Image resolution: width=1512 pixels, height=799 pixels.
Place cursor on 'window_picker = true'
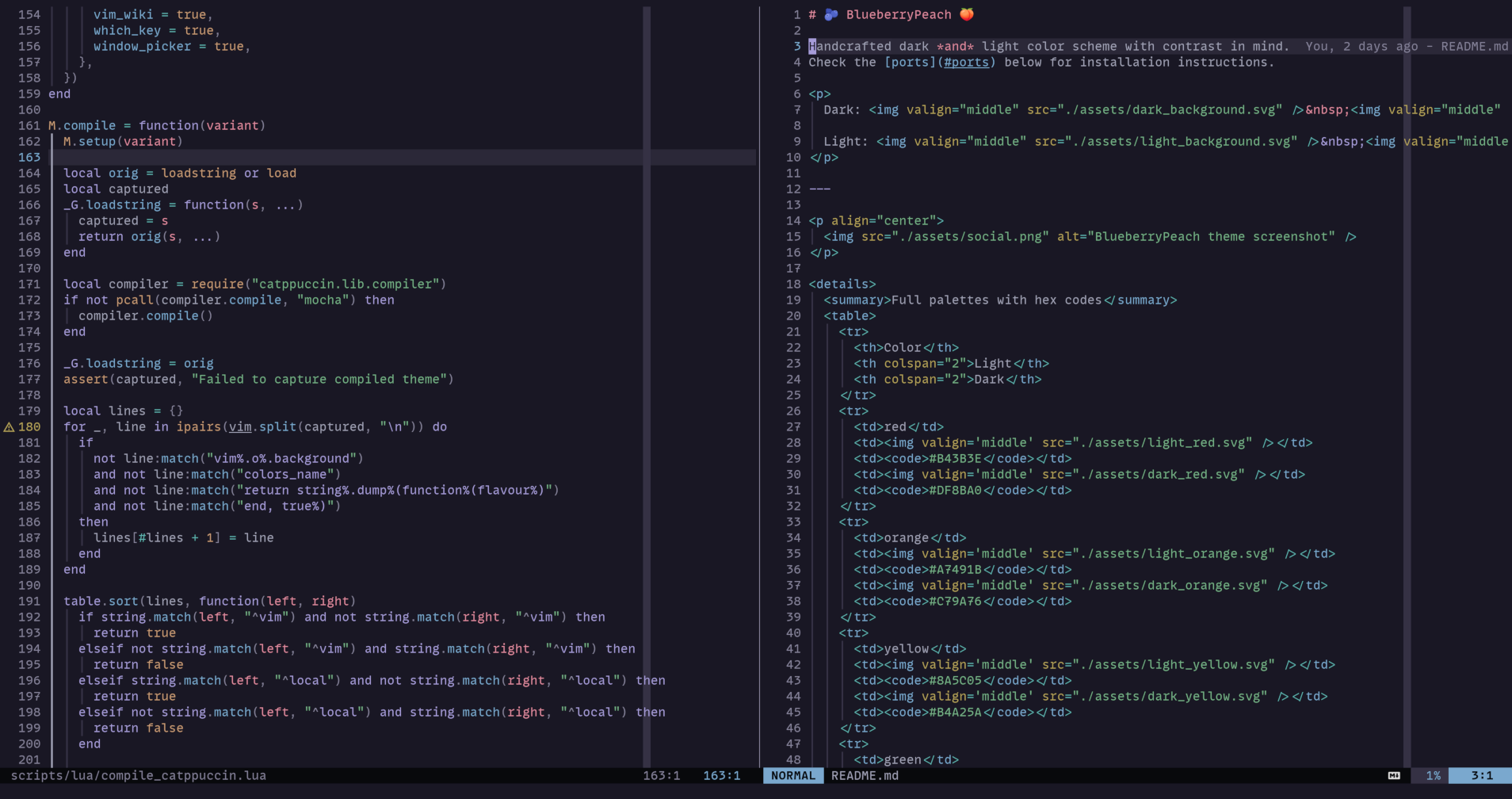[x=169, y=46]
